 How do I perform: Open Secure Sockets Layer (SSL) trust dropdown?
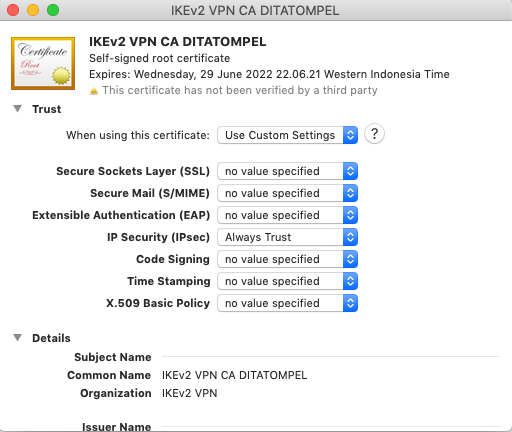pyautogui.click(x=287, y=171)
